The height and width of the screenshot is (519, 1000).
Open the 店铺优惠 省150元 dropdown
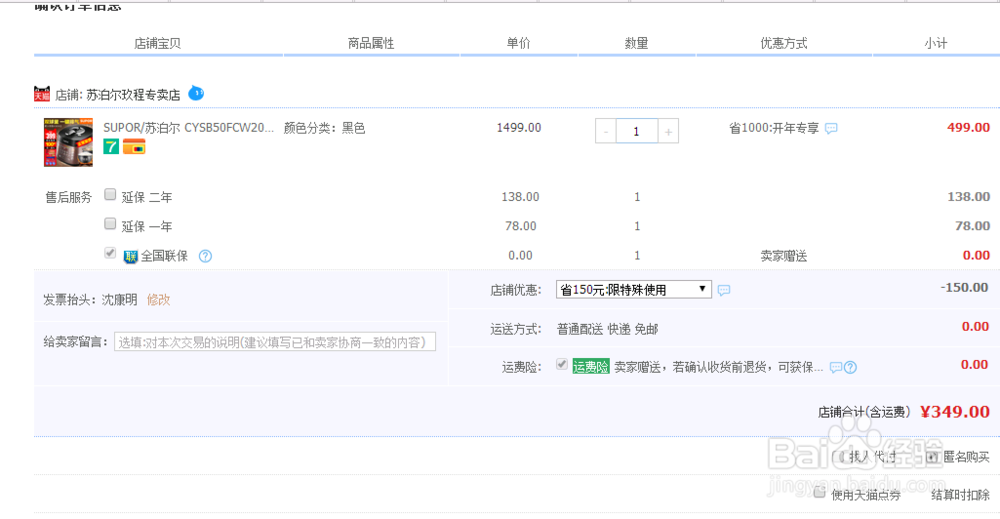(x=634, y=289)
